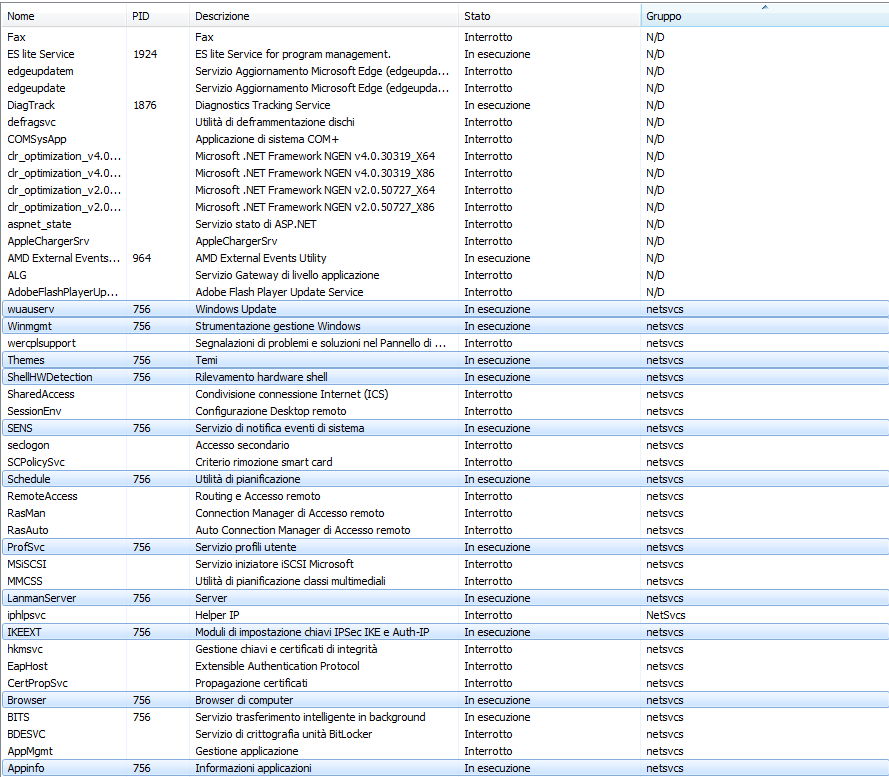Select the SessionEnv service
889x777 pixels.
tap(34, 412)
